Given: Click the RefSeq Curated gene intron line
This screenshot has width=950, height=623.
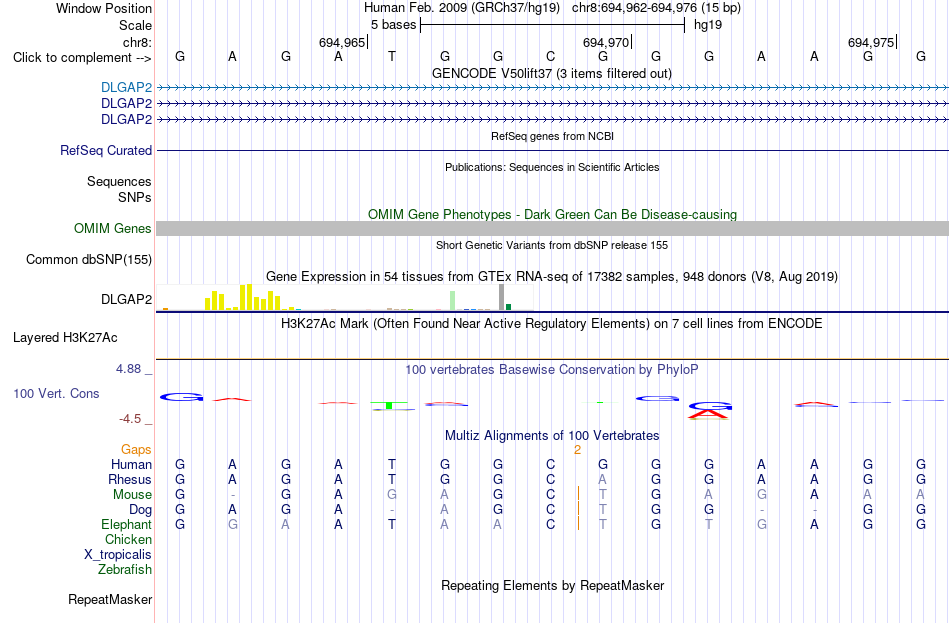Looking at the screenshot, I should pos(552,150).
